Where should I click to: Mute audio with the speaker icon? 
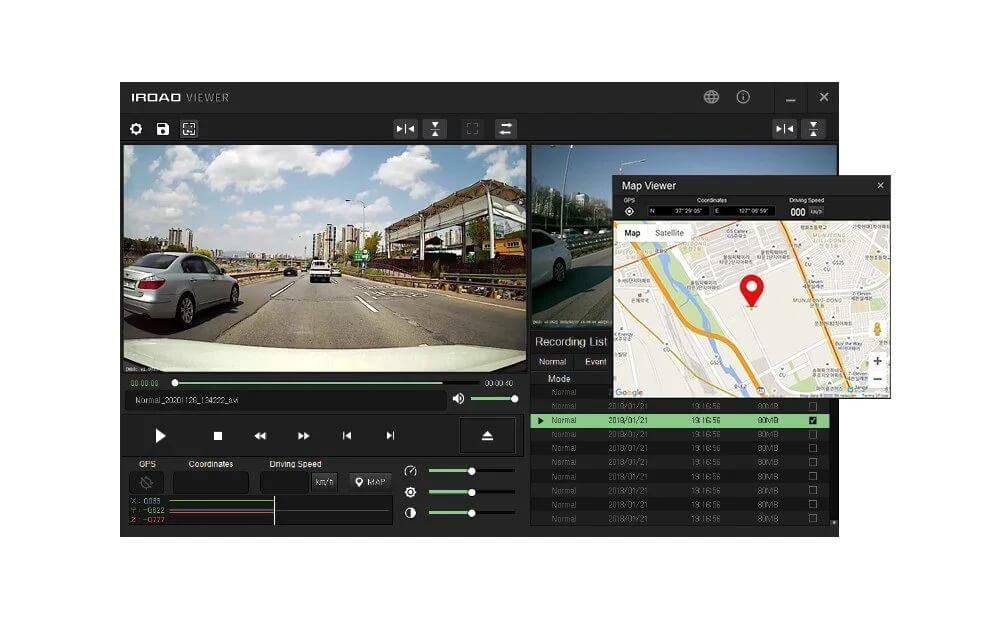coord(458,399)
